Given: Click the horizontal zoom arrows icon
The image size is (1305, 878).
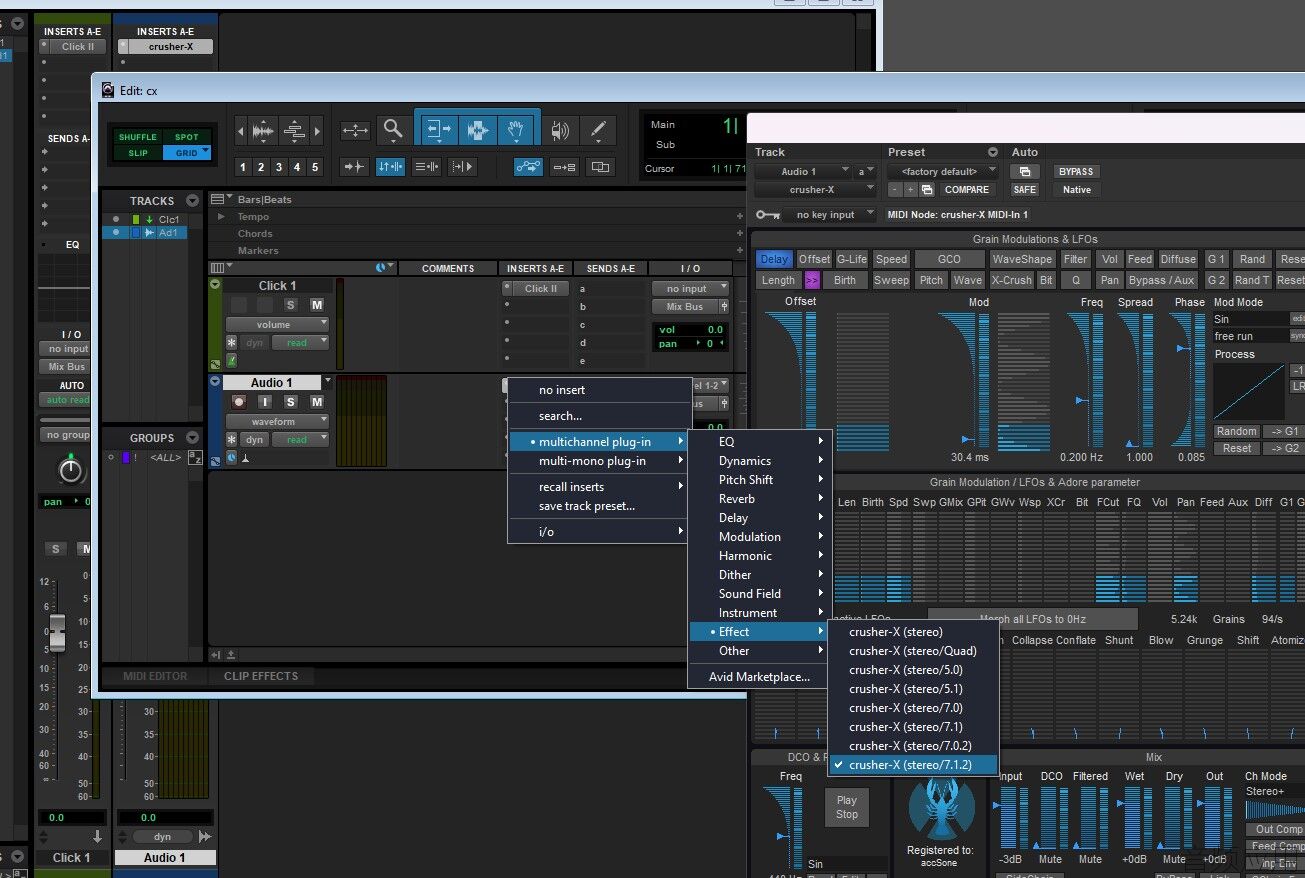Looking at the screenshot, I should pyautogui.click(x=355, y=130).
